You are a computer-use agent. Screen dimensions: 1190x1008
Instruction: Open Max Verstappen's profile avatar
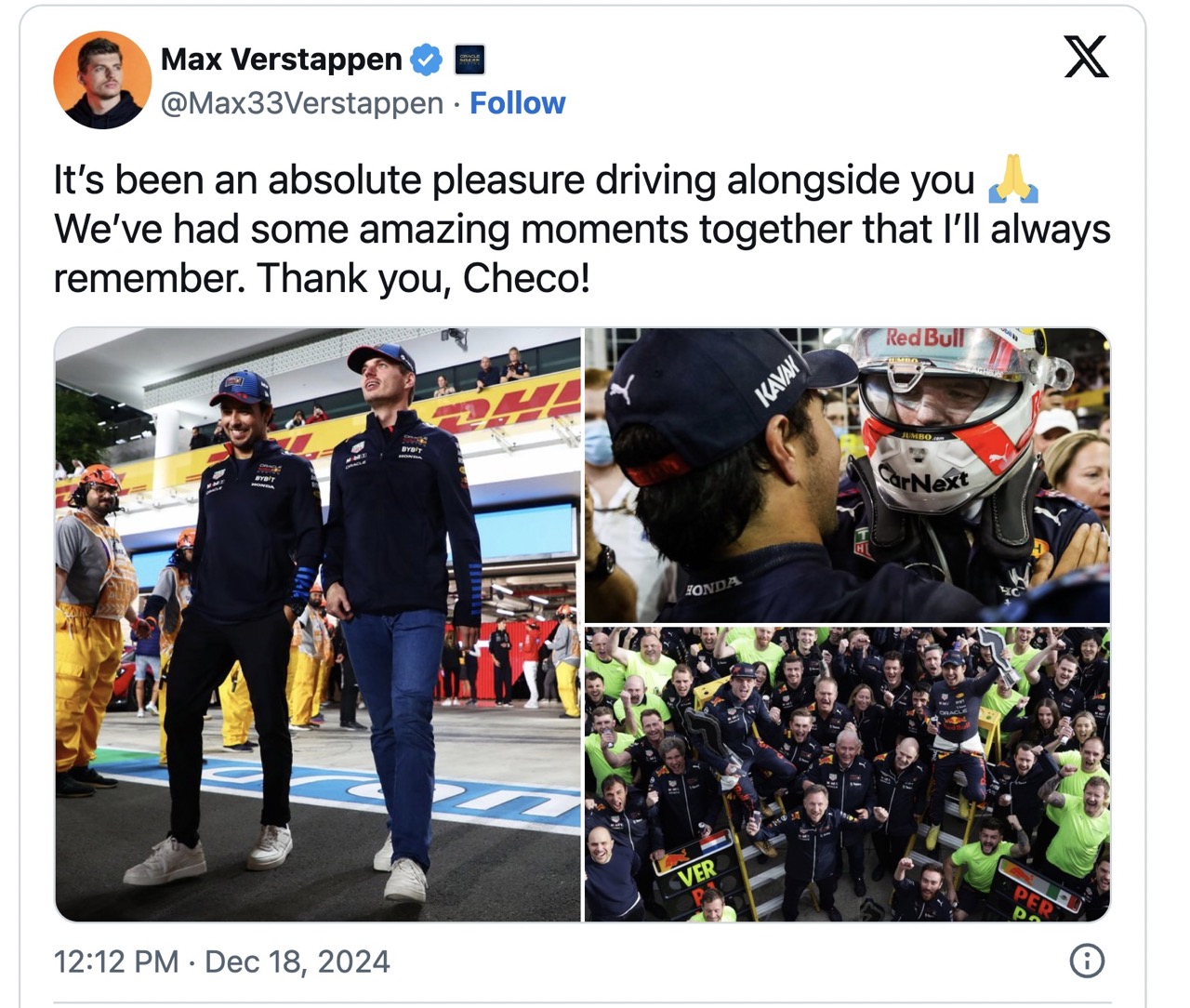[102, 80]
